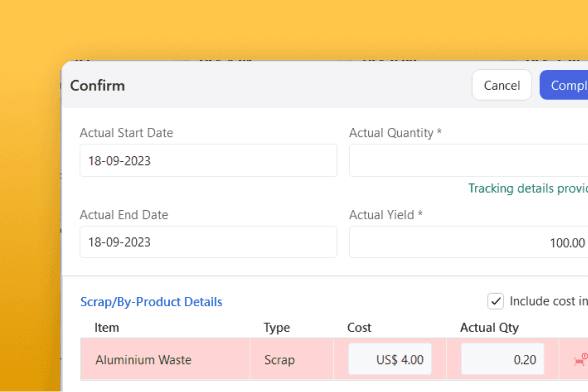Edit the US$ 4.00 cost field
This screenshot has width=588, height=392.
click(390, 359)
